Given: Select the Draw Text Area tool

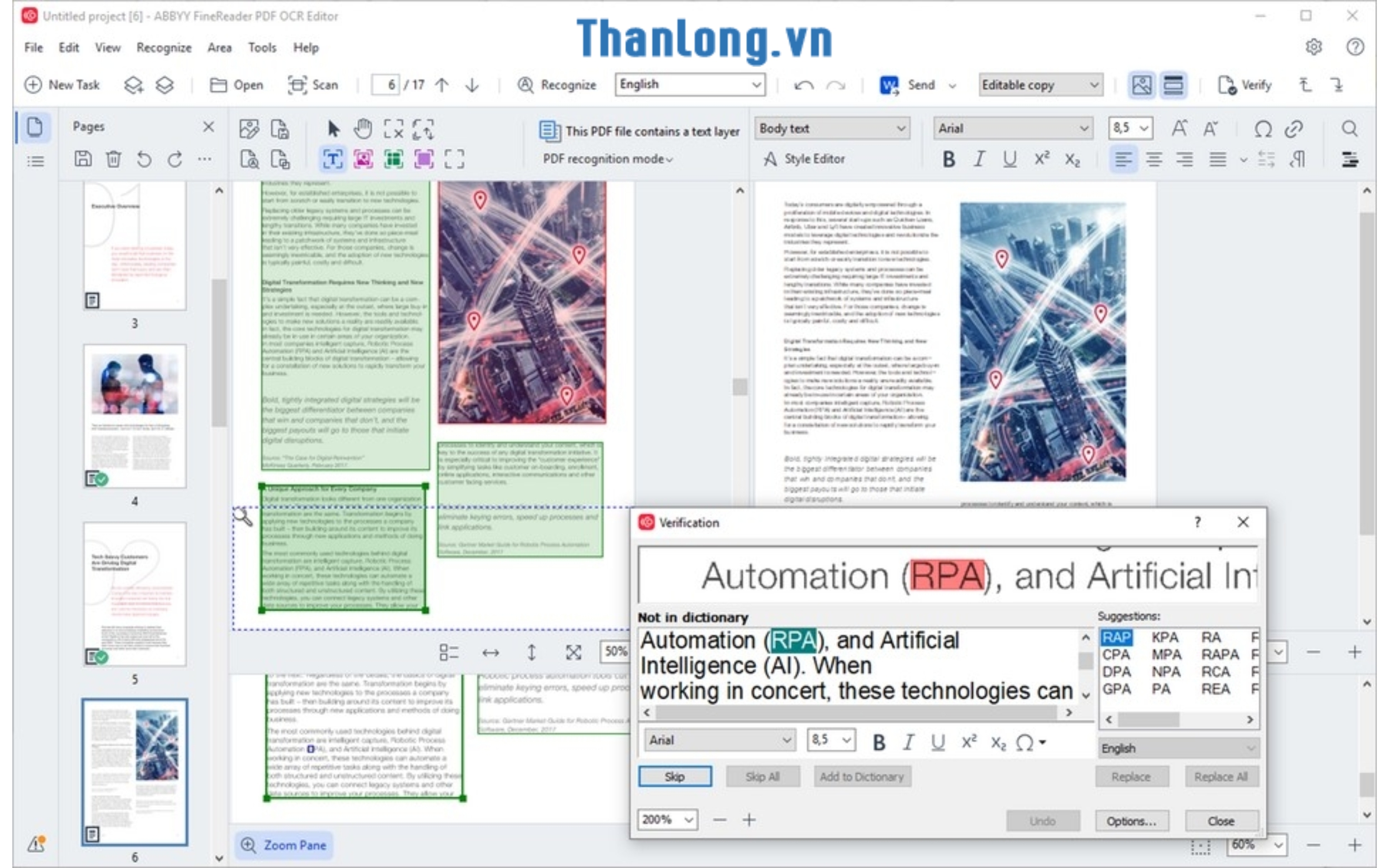Looking at the screenshot, I should point(333,159).
